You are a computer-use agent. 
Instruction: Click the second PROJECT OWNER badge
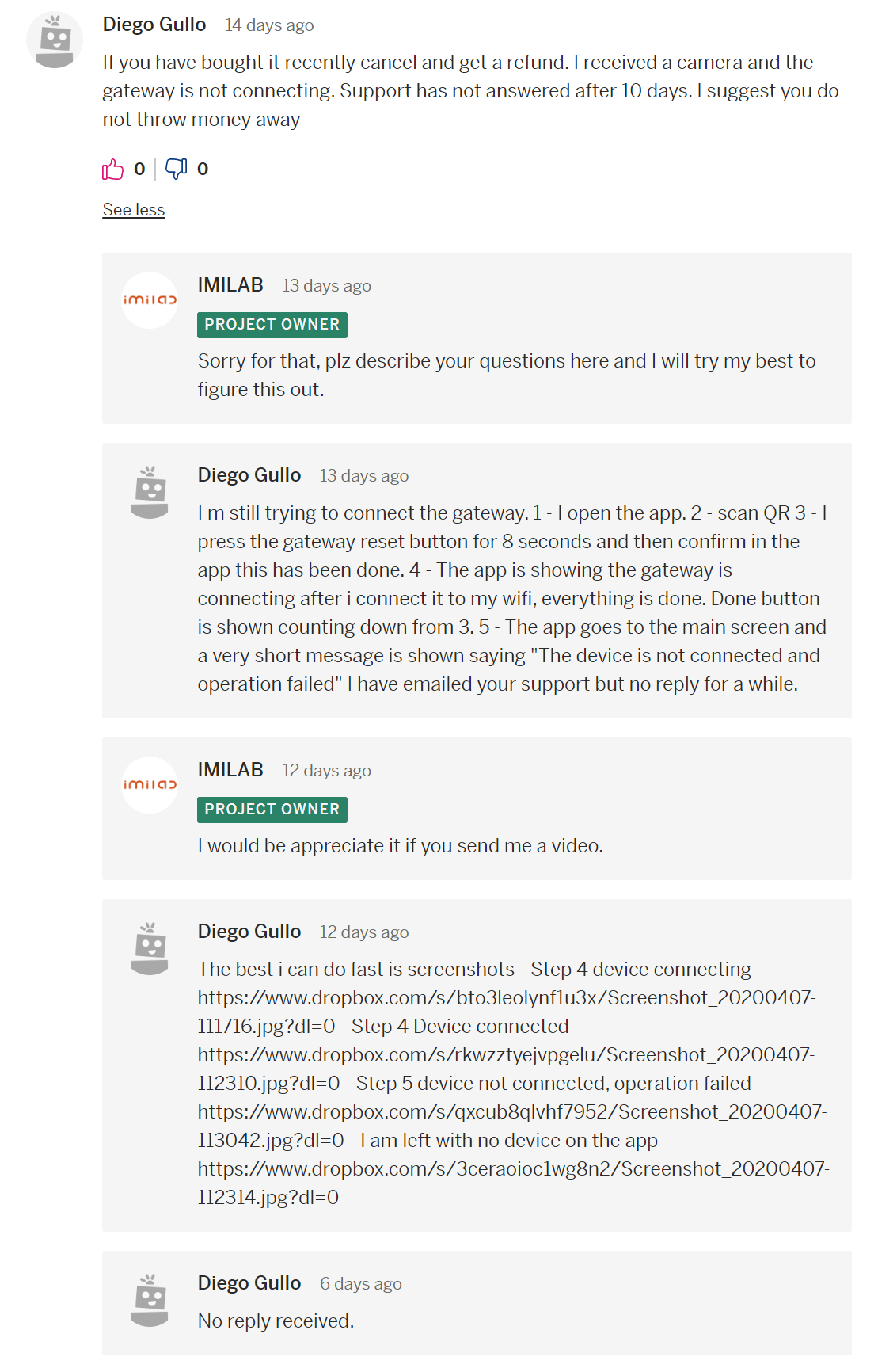pyautogui.click(x=272, y=810)
